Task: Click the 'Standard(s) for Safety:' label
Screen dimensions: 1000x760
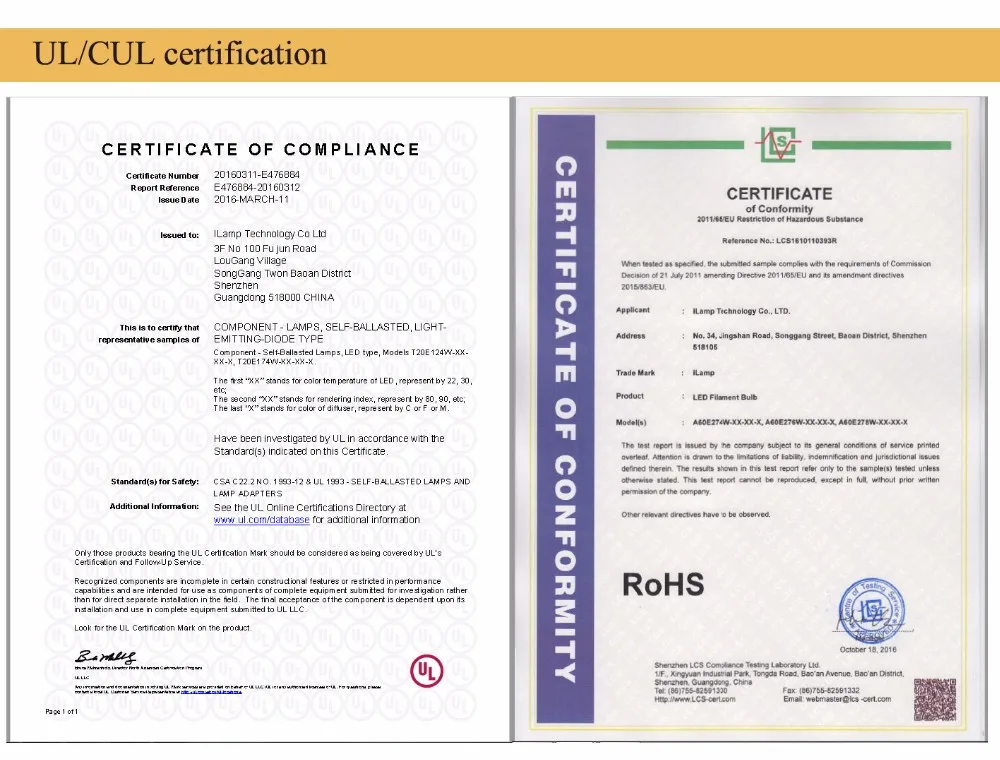Action: pyautogui.click(x=155, y=481)
